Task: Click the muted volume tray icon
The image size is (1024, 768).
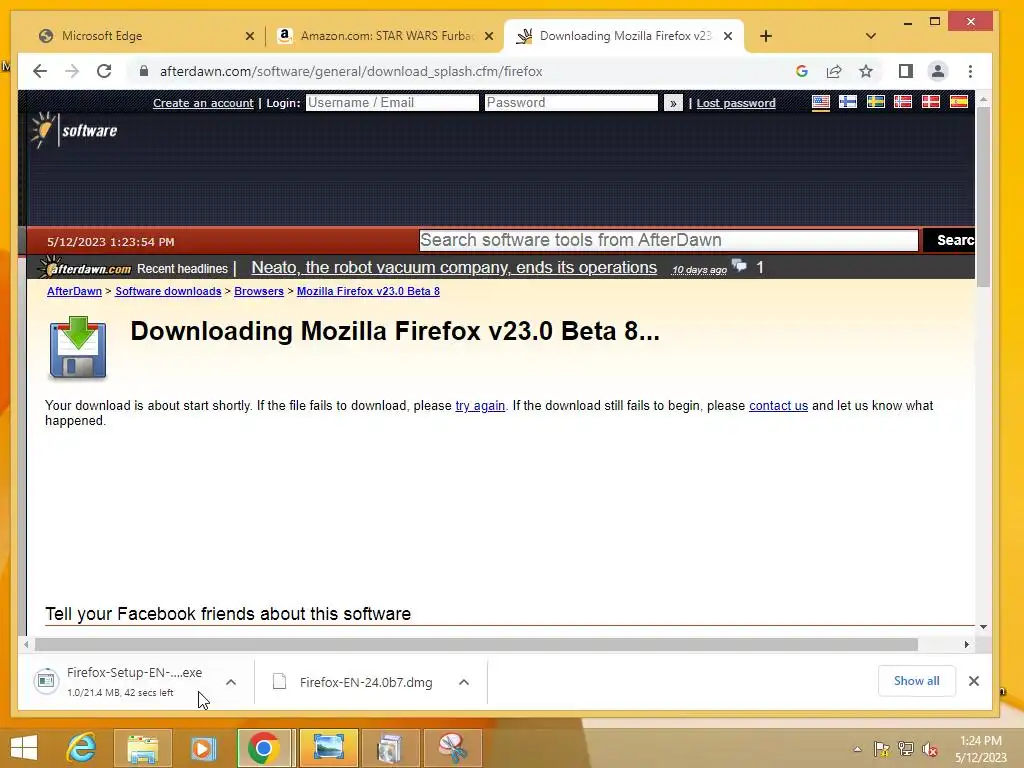Action: 929,749
